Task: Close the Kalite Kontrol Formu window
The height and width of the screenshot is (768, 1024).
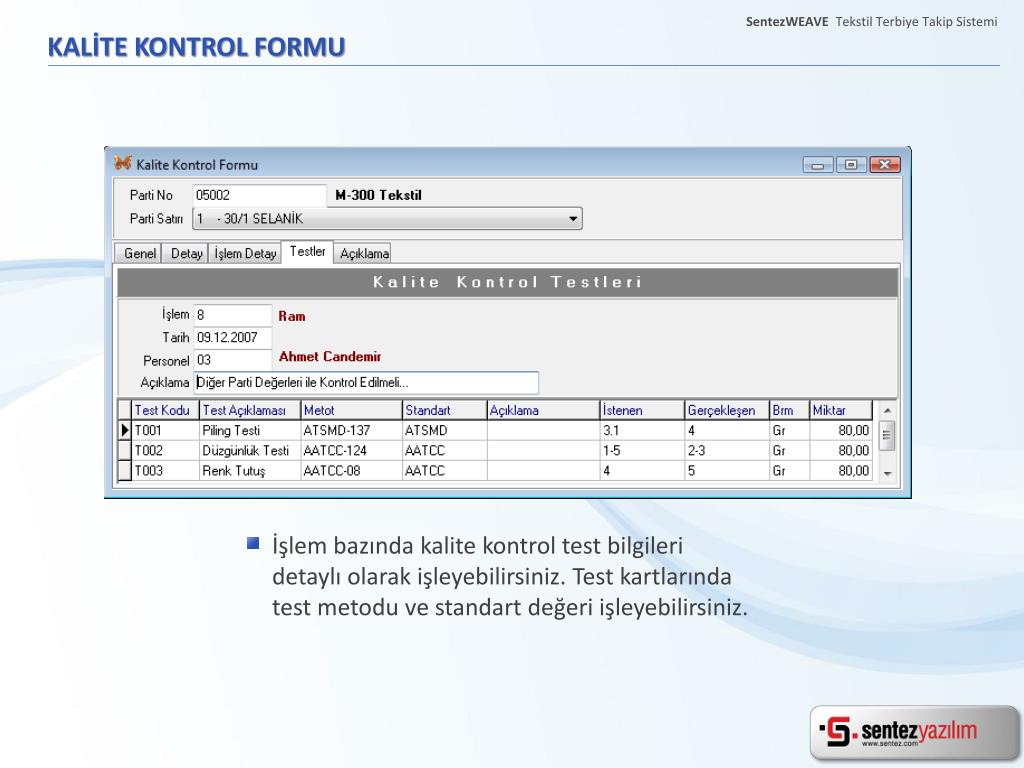Action: coord(885,165)
